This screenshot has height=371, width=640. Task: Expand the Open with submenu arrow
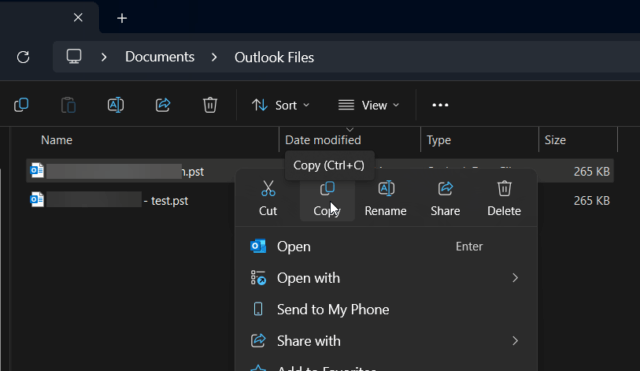coord(515,278)
